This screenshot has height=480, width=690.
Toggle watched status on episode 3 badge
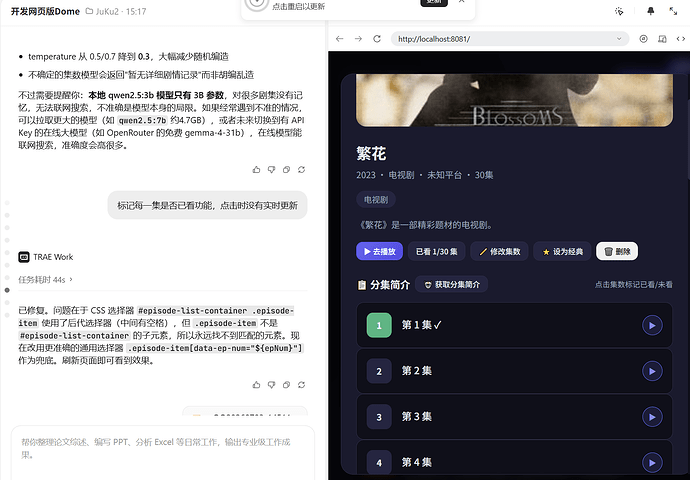click(379, 417)
